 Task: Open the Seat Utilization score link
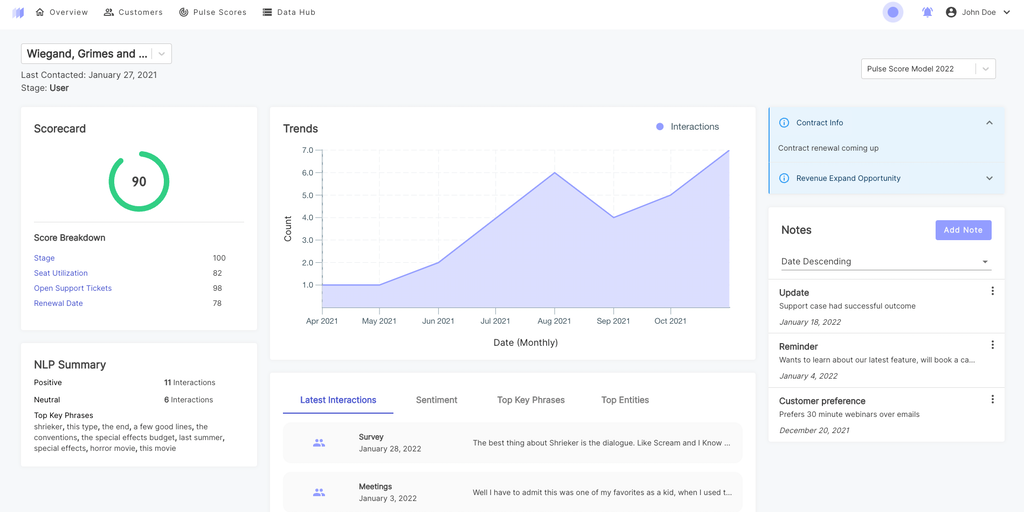(61, 273)
